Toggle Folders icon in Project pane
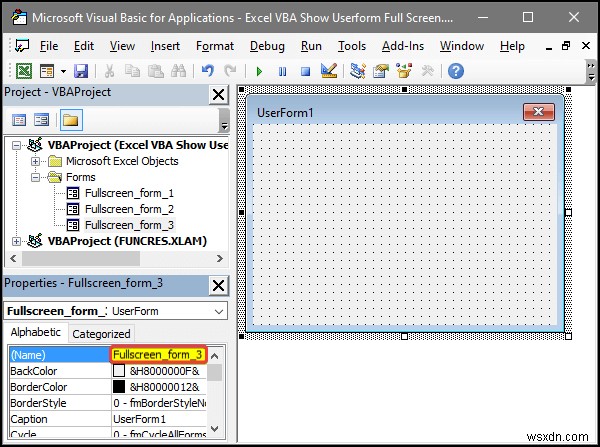Viewport: 600px width, 447px height. click(71, 120)
